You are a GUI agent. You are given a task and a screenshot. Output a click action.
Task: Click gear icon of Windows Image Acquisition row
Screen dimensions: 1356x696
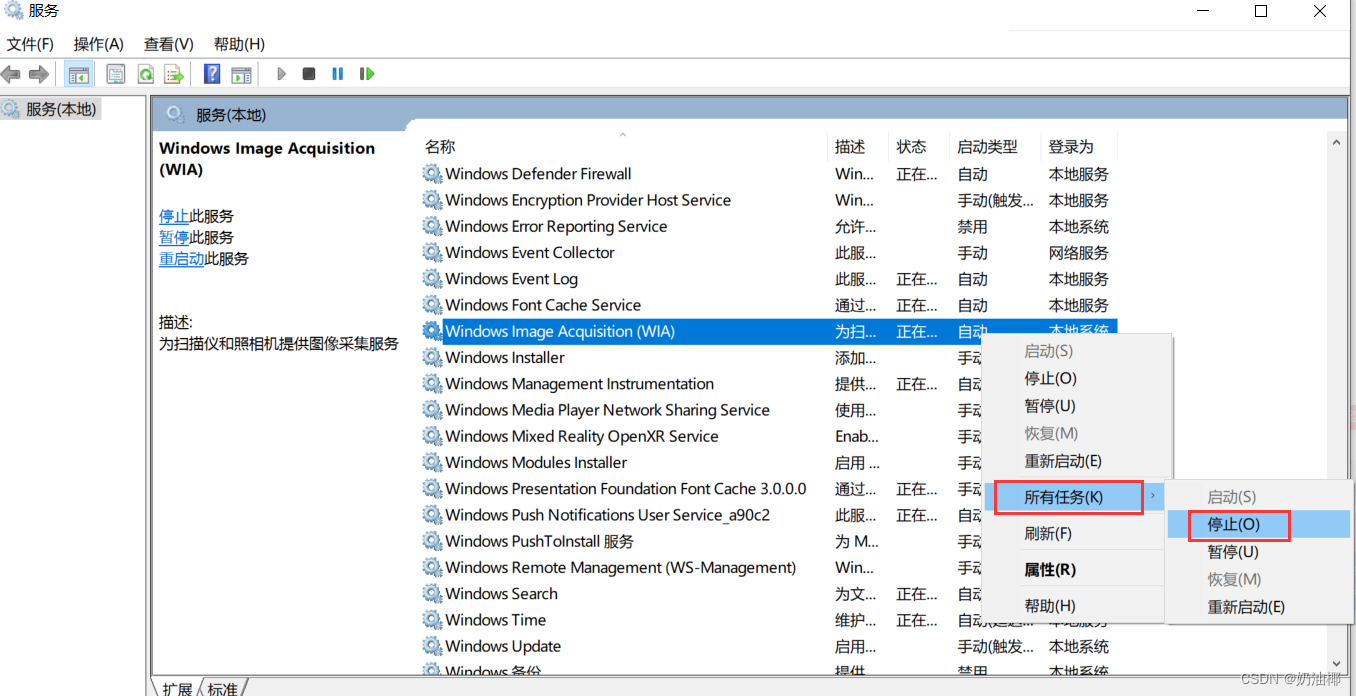point(432,331)
